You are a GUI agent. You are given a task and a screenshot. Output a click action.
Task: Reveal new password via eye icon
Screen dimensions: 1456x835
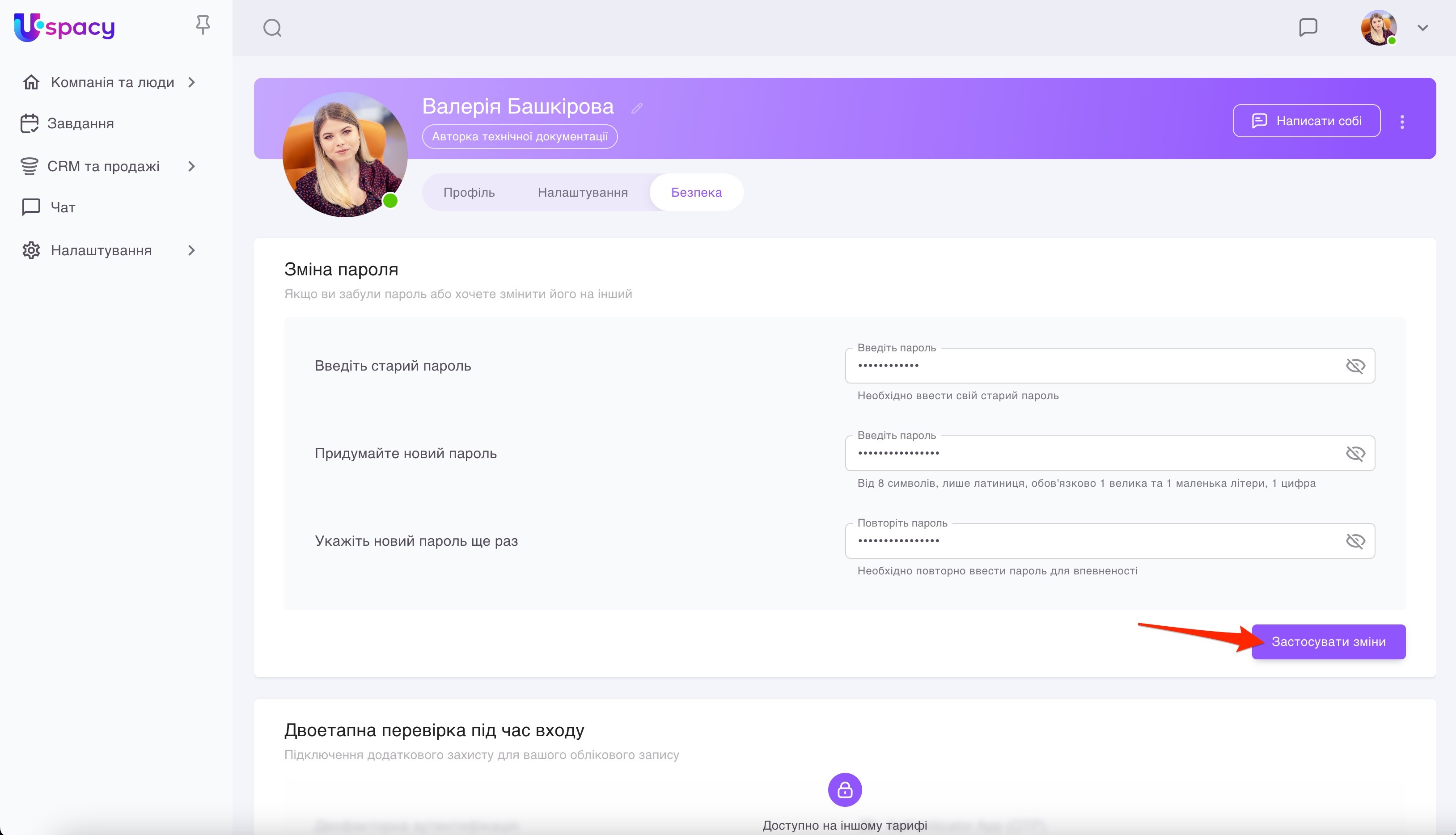(x=1355, y=454)
